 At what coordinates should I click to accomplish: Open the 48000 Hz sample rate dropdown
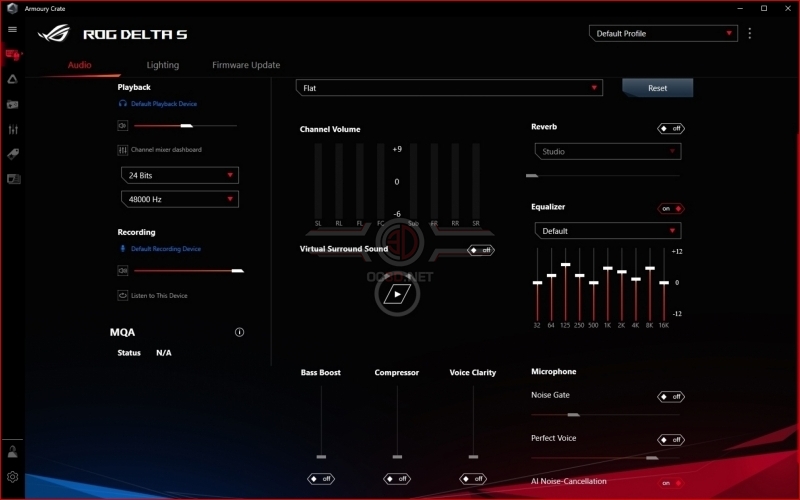point(180,199)
